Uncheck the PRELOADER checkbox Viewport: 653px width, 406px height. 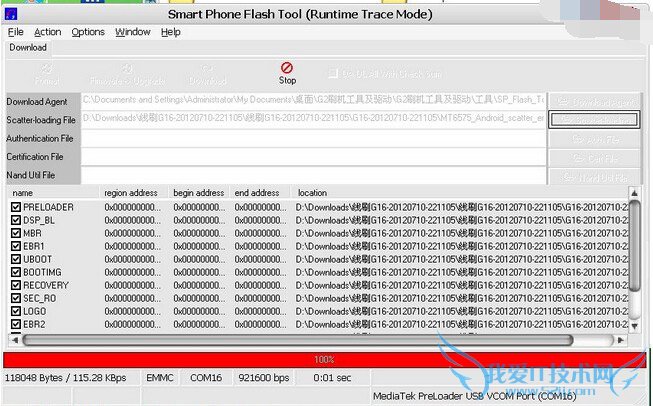tap(16, 207)
